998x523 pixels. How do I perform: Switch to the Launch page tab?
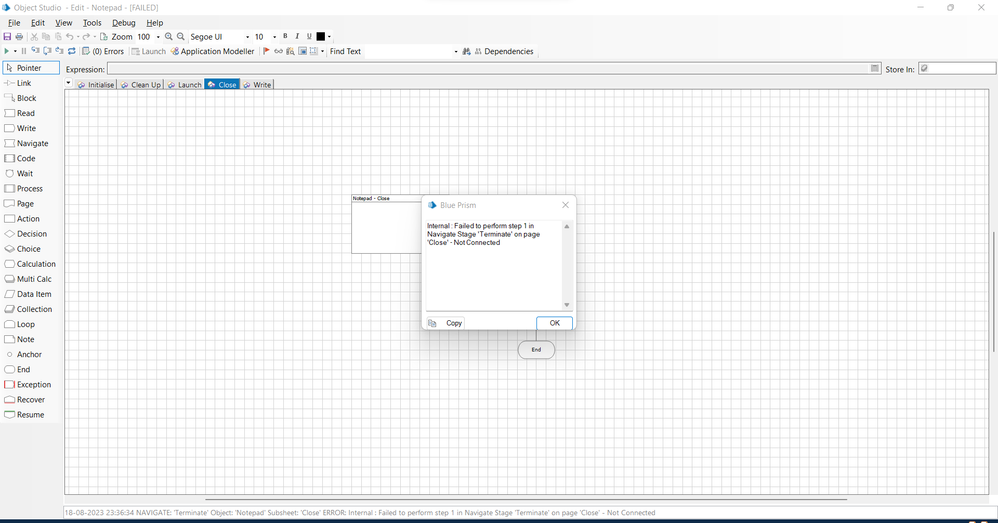(184, 85)
